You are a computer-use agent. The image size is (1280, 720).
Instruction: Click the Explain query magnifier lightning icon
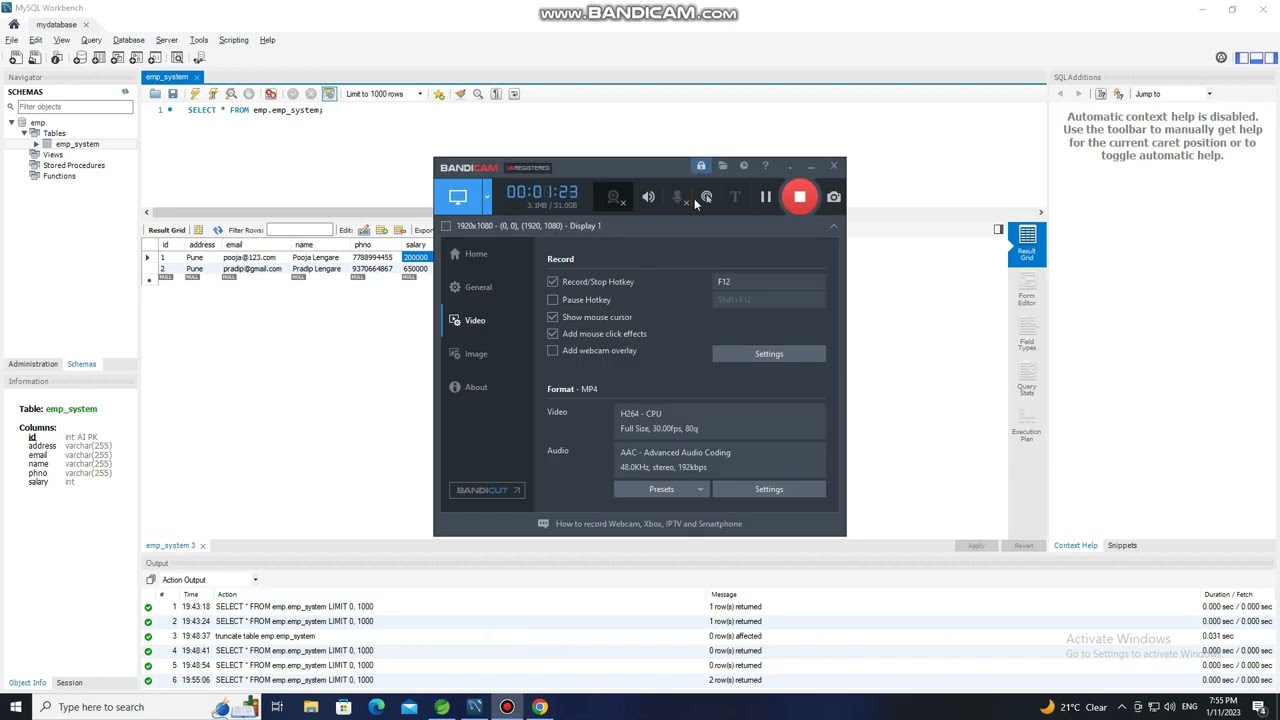[231, 94]
